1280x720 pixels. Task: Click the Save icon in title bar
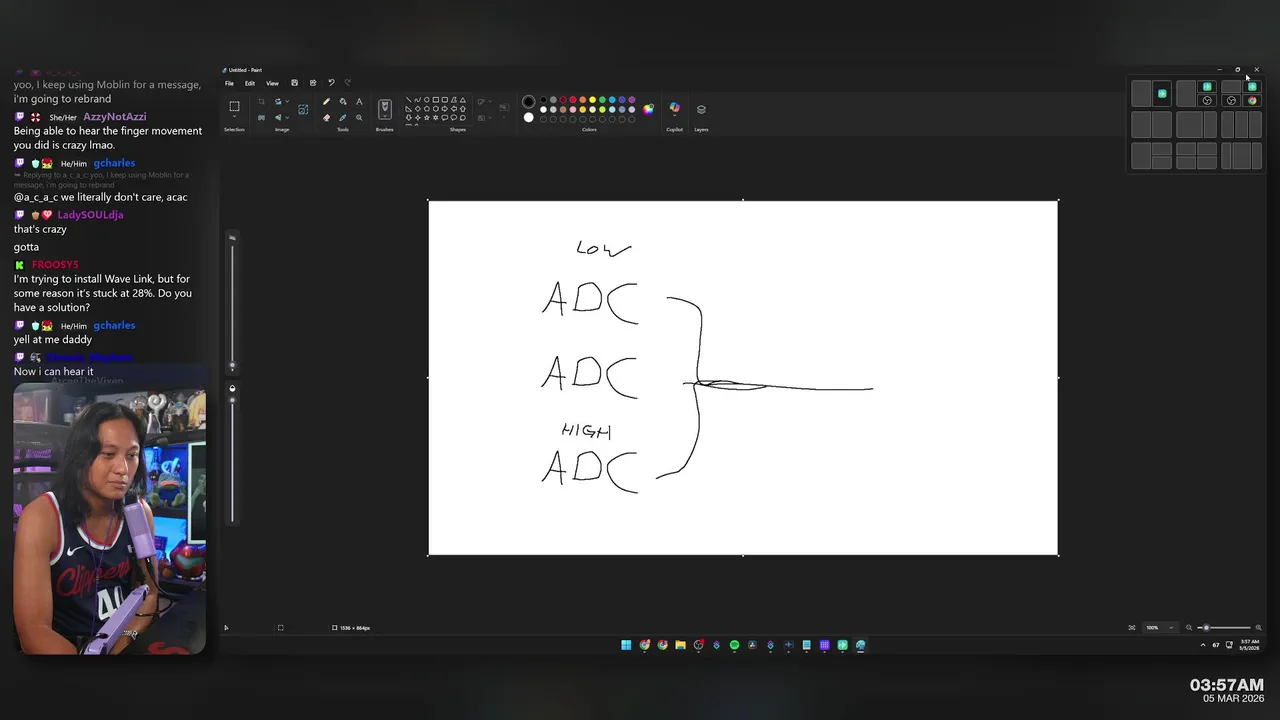point(294,83)
